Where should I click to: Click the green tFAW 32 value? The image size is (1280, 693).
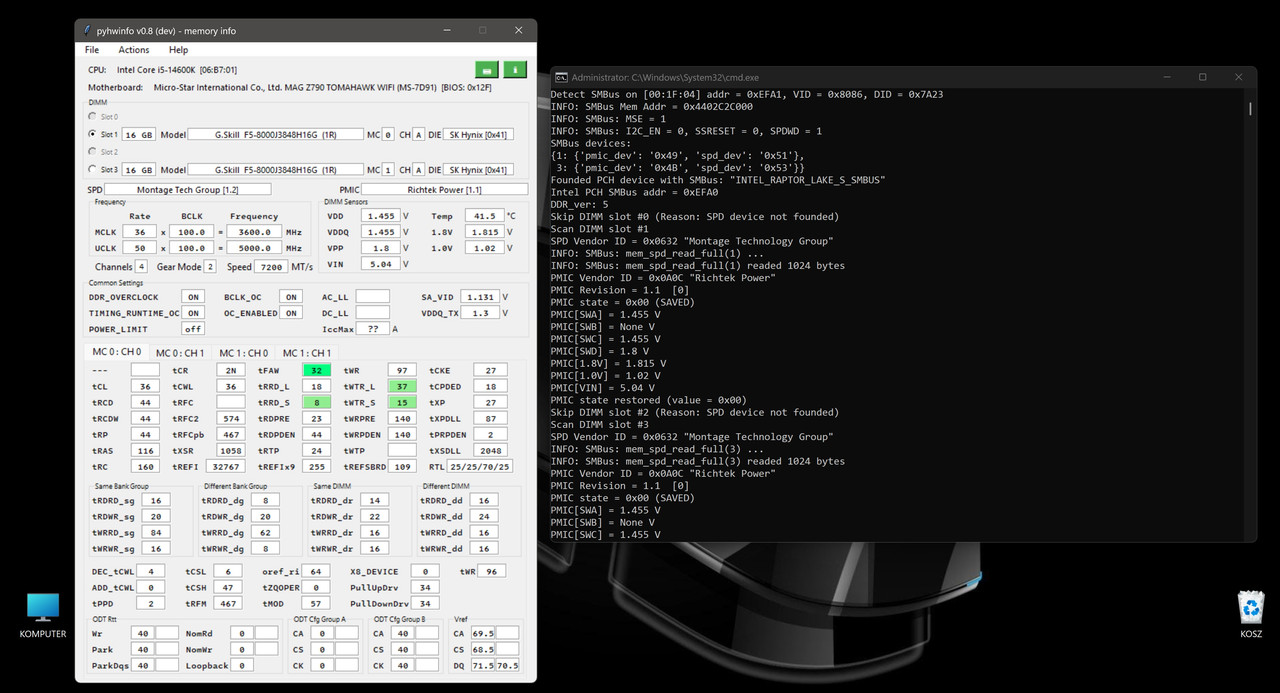pos(316,370)
